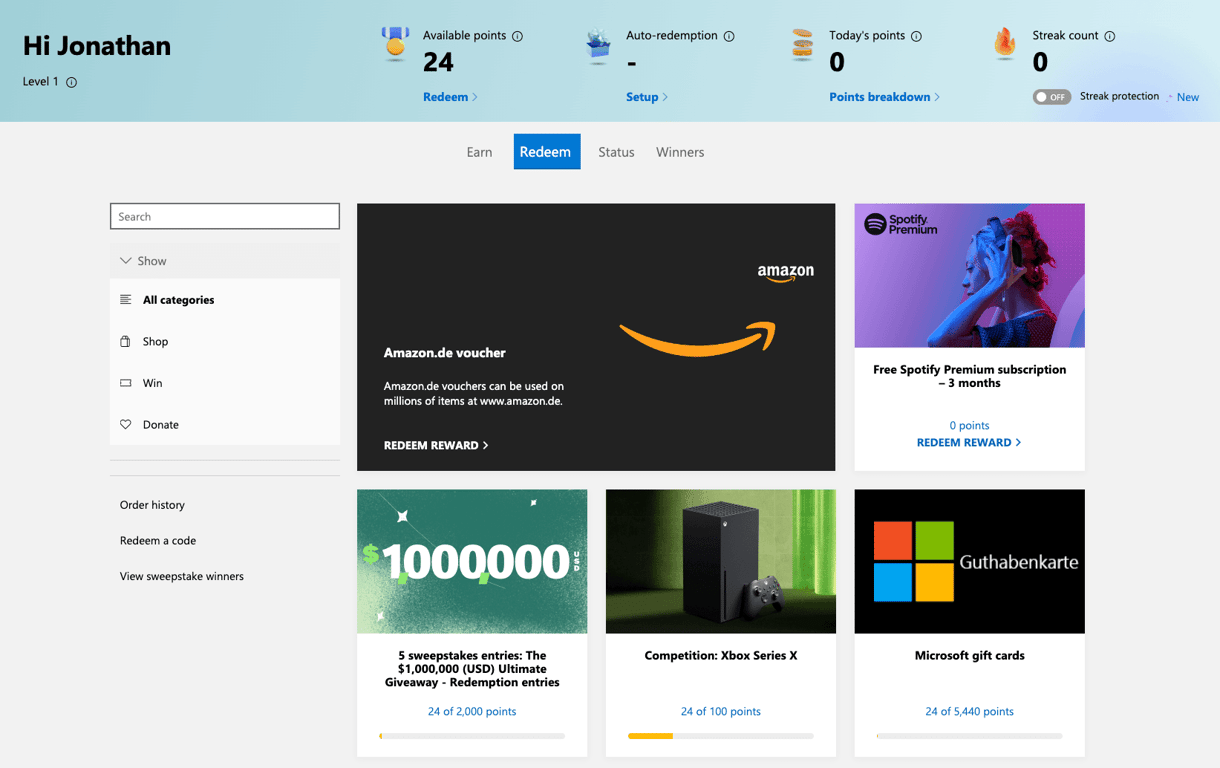The image size is (1220, 768).
Task: Click the 'Level 1' label
Action: (x=41, y=82)
